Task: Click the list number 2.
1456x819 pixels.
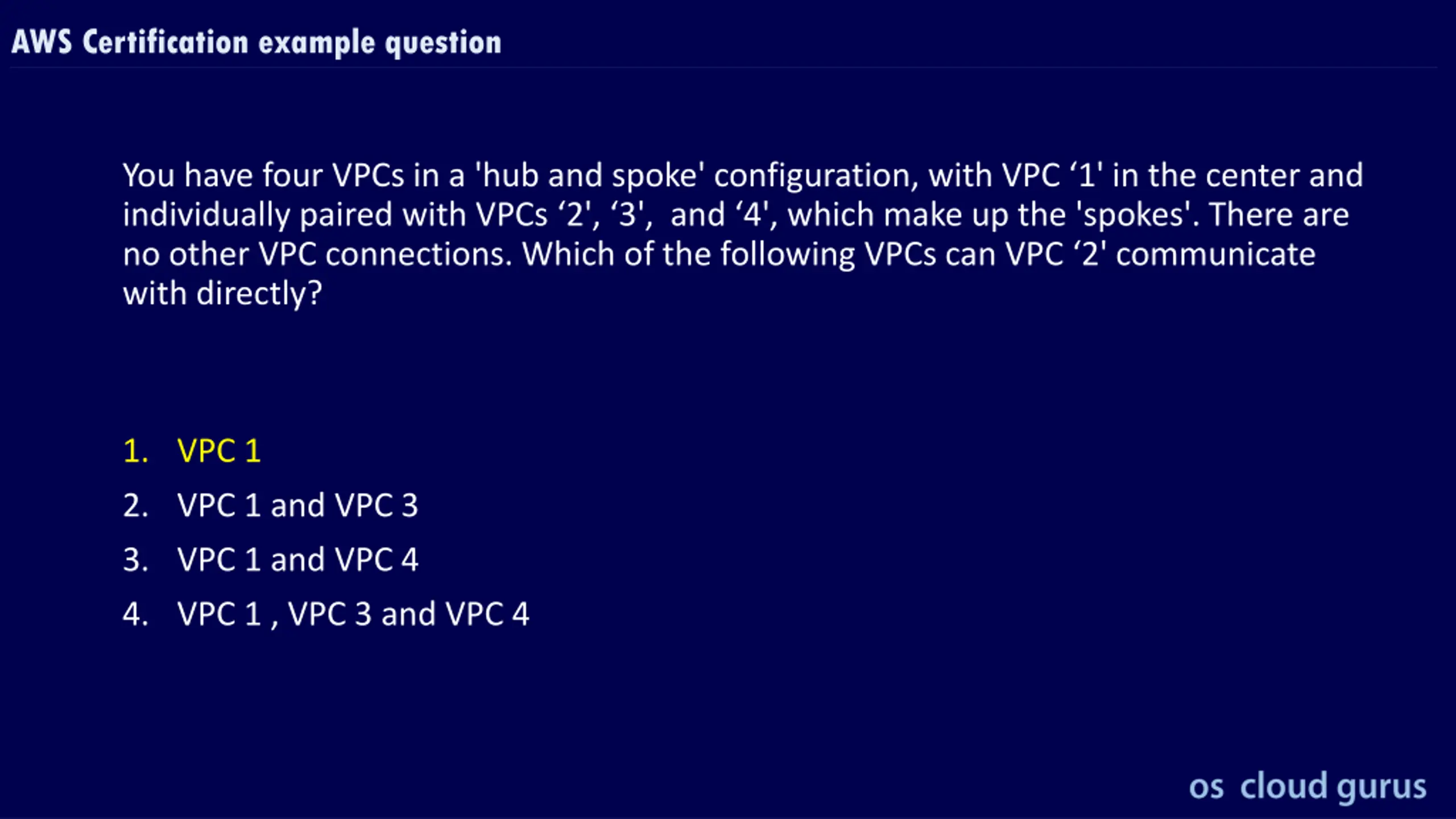Action: [135, 505]
